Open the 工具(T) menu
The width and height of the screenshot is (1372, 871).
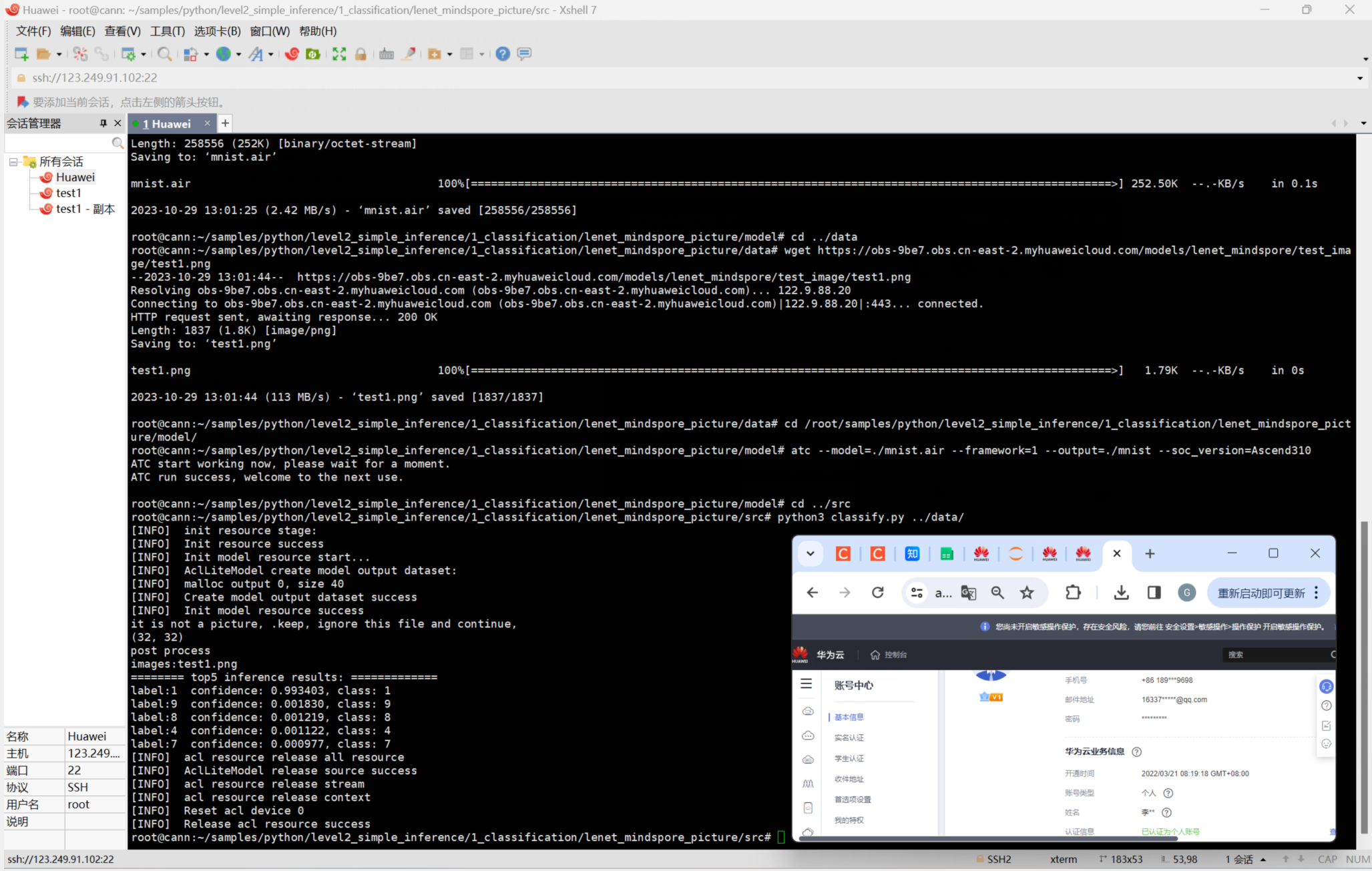(x=167, y=31)
